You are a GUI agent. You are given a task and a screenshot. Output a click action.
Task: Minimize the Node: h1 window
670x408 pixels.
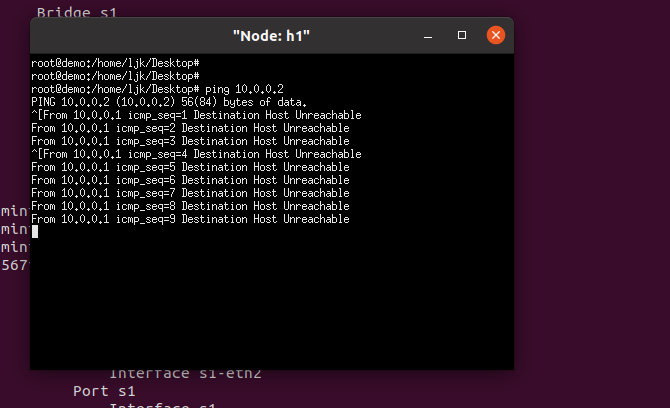tap(428, 35)
